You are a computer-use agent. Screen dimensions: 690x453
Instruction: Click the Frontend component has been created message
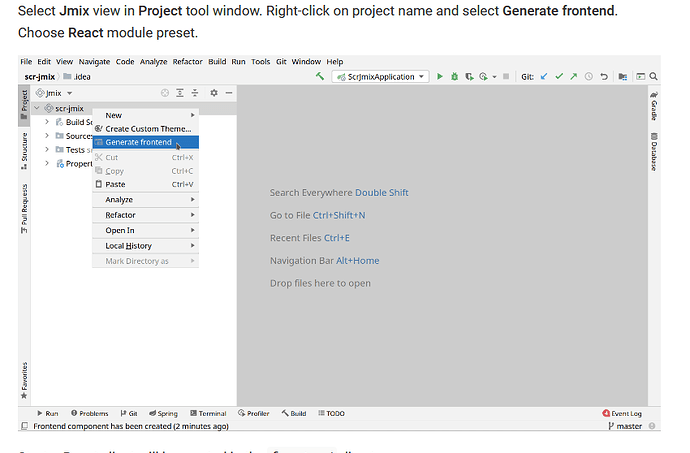pyautogui.click(x=131, y=426)
